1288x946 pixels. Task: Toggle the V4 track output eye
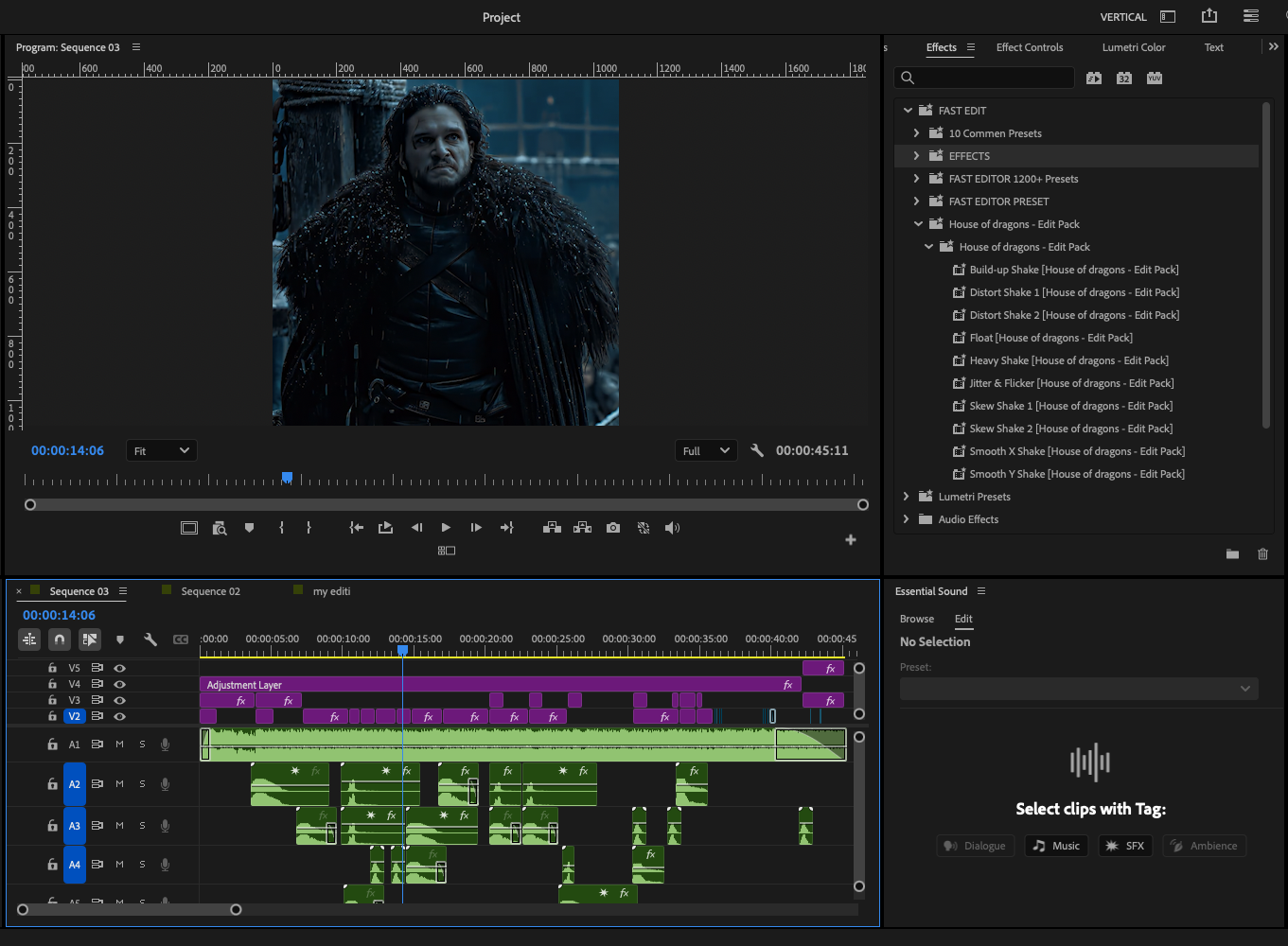pyautogui.click(x=120, y=684)
